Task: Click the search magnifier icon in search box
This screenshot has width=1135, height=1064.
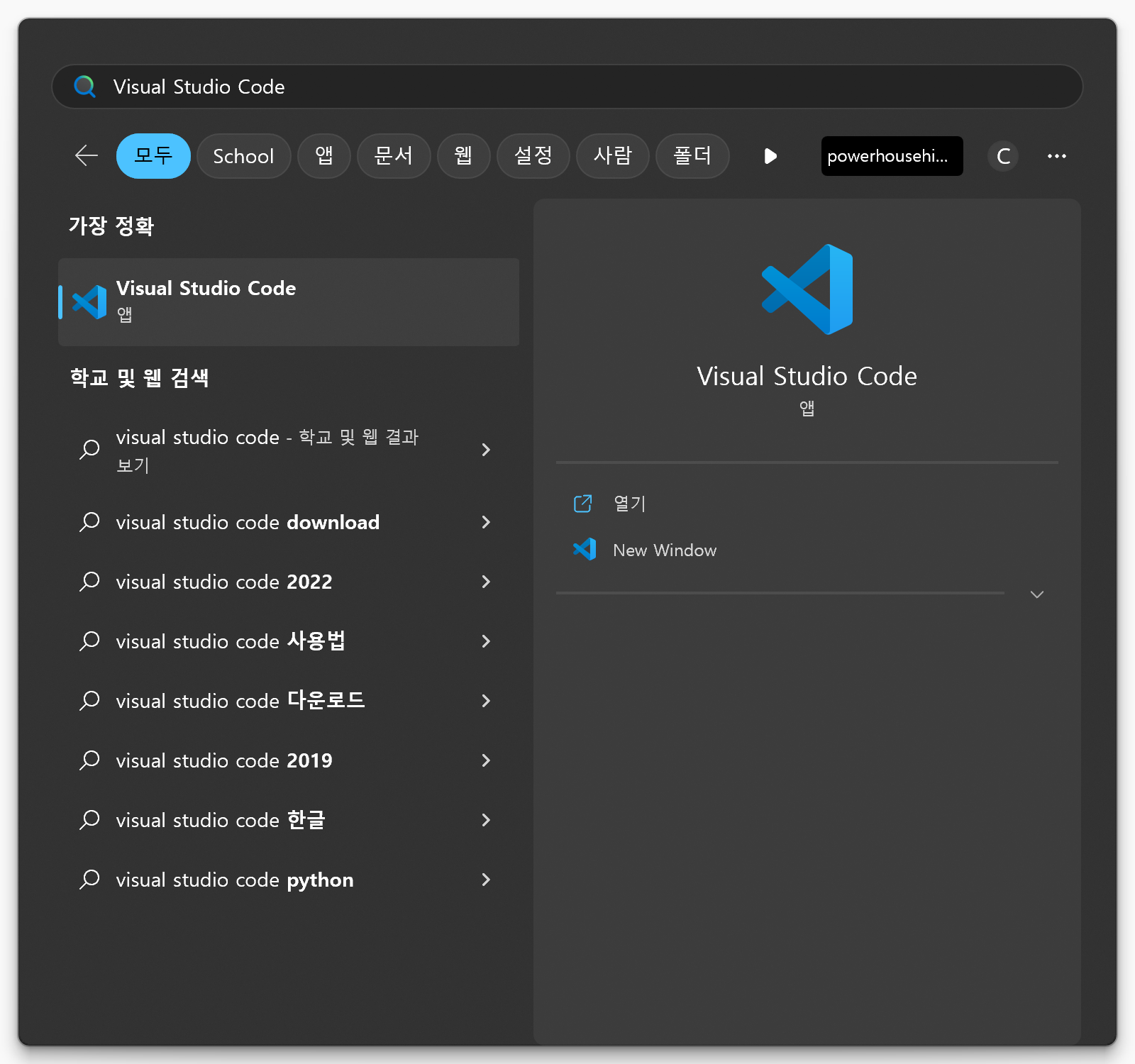Action: [x=85, y=87]
